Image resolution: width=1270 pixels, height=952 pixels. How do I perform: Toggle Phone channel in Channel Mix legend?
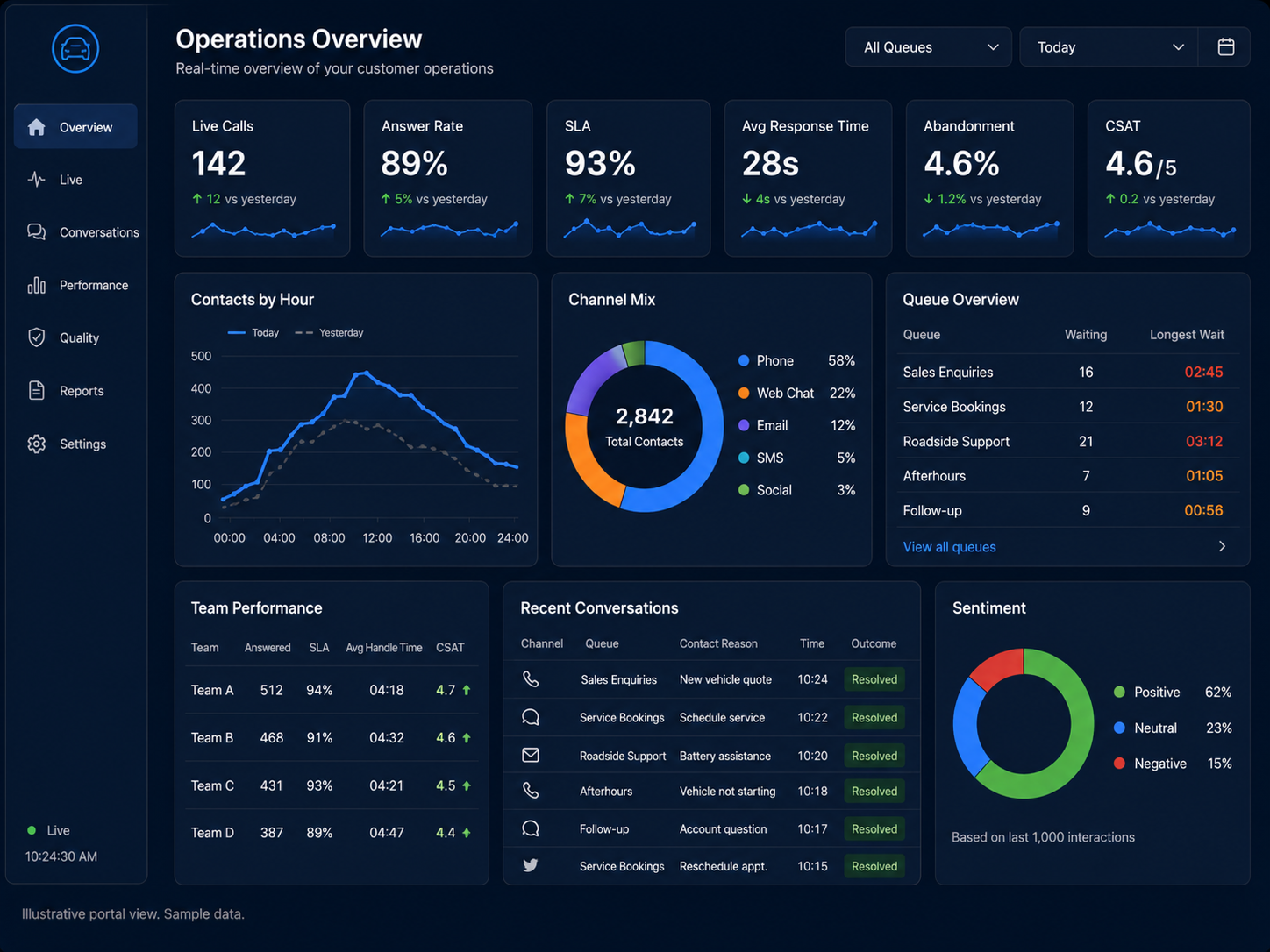pyautogui.click(x=767, y=361)
